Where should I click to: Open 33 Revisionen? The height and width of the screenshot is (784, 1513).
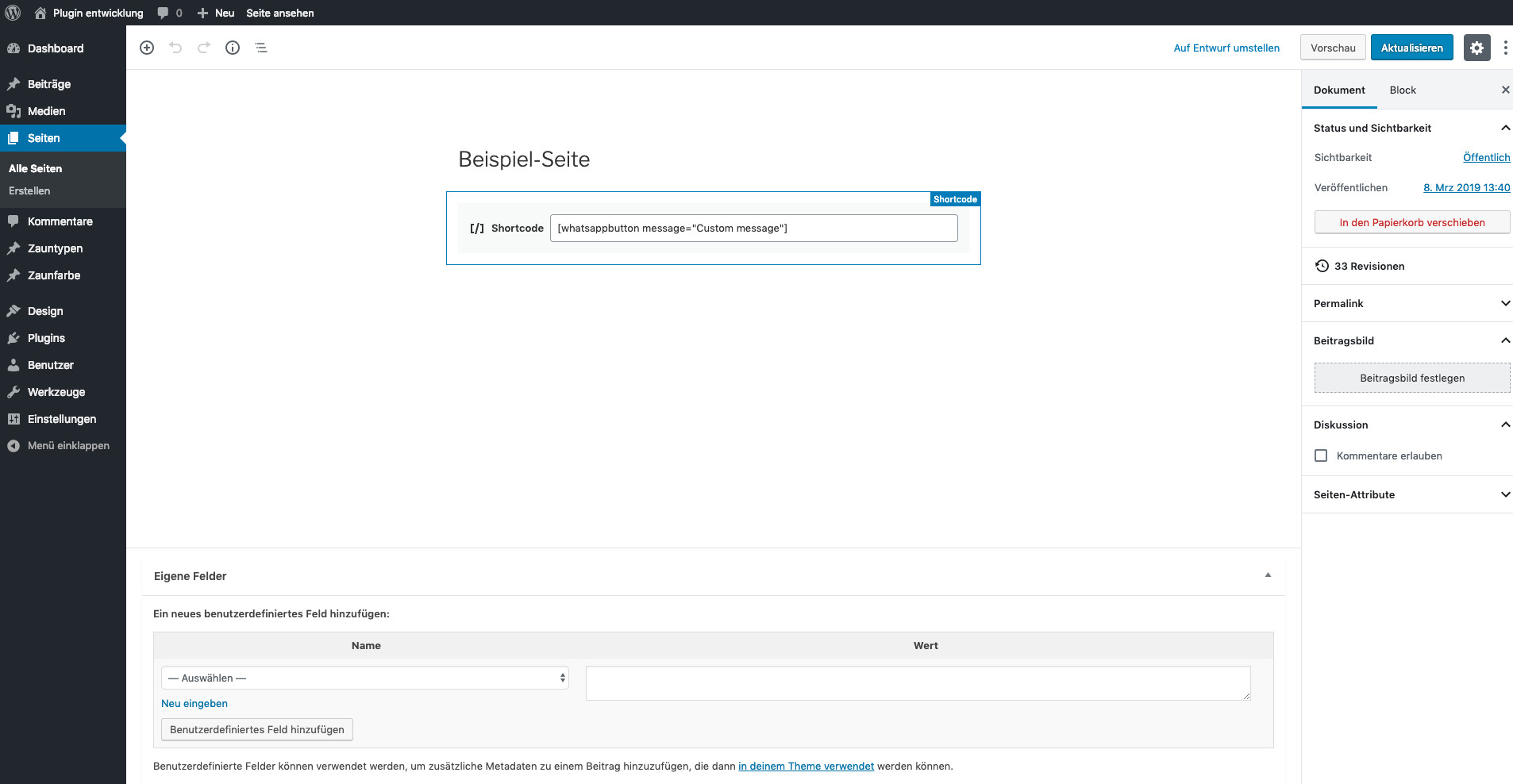pos(1369,266)
